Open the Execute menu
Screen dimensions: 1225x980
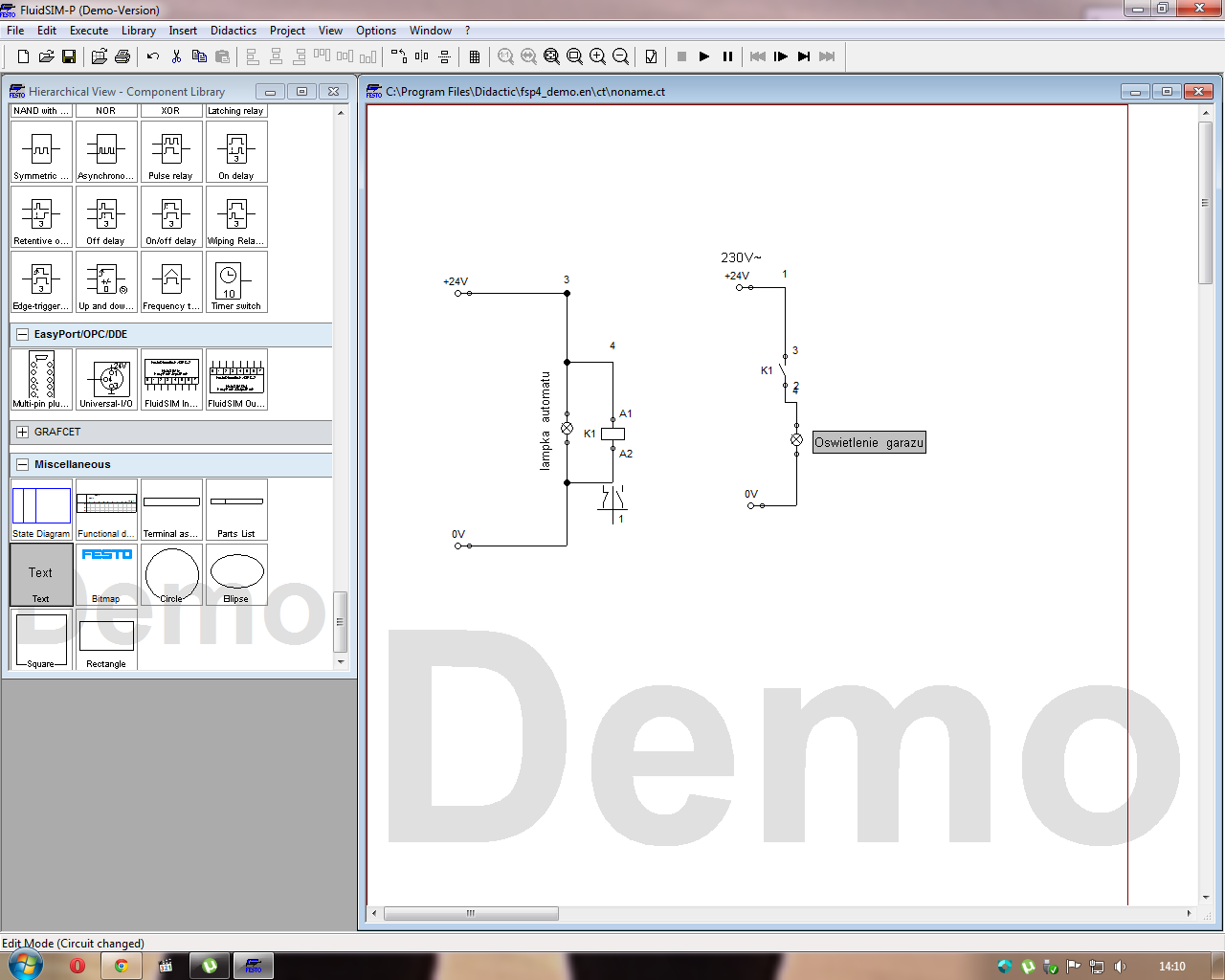pos(89,31)
